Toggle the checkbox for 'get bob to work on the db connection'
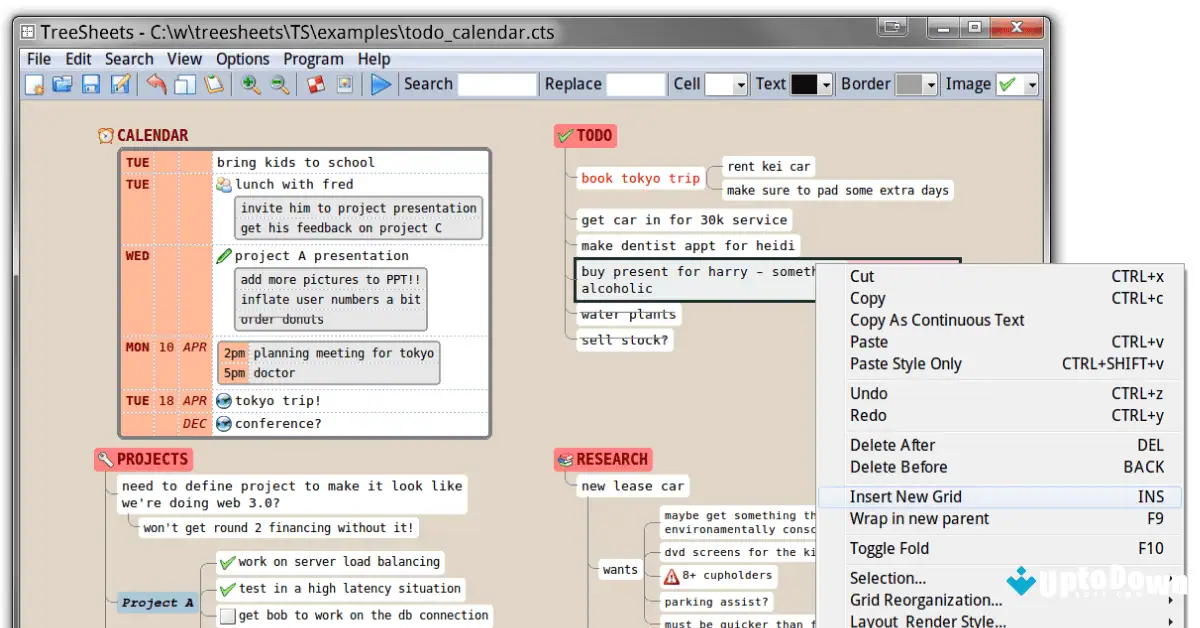Screen dimensions: 1200x628 tap(227, 615)
